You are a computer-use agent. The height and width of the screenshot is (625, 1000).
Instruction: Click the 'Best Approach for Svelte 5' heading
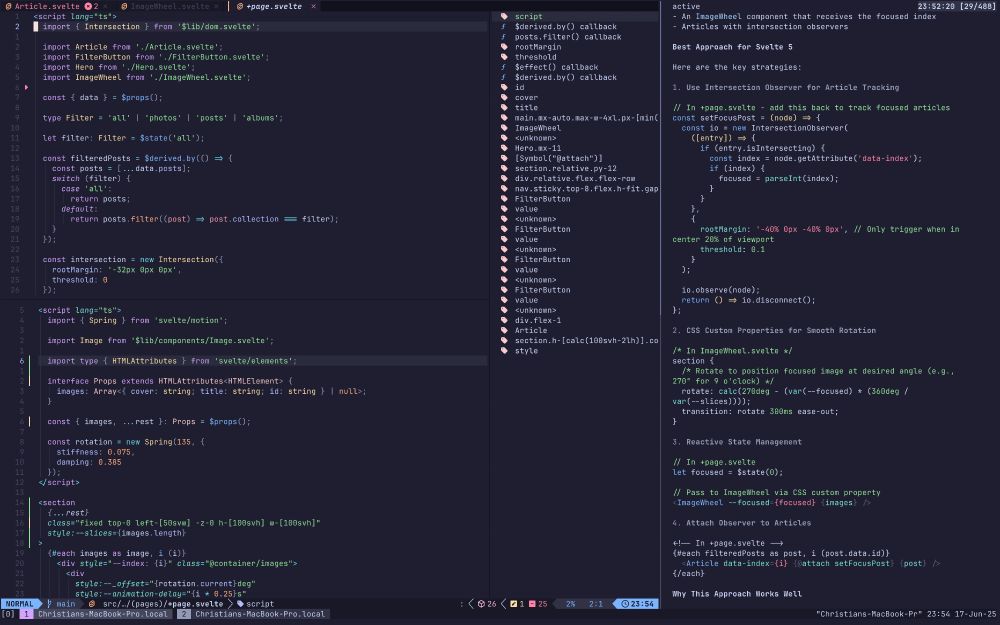point(732,47)
